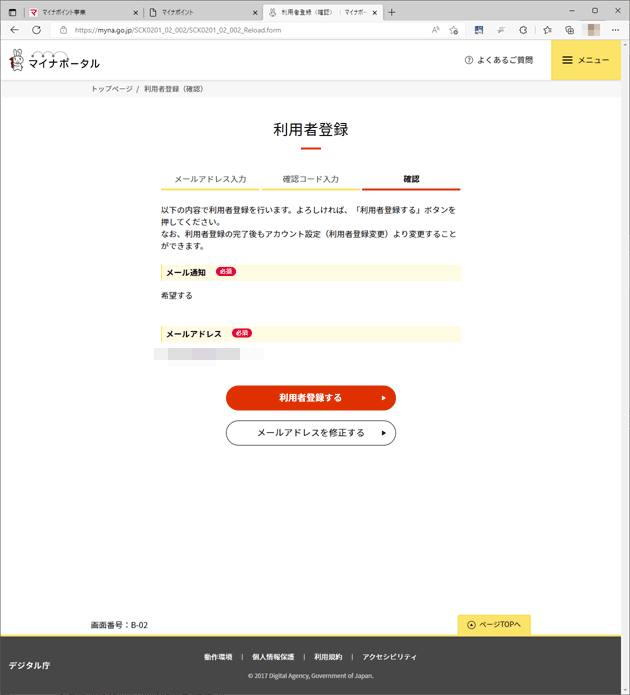
Task: Open browser extensions icon
Action: click(524, 30)
